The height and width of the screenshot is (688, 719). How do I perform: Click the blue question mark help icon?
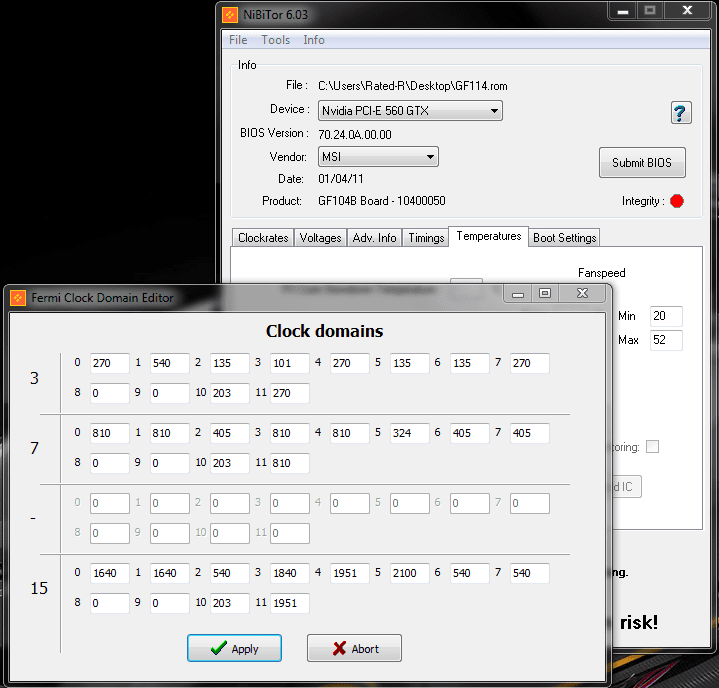tap(681, 113)
